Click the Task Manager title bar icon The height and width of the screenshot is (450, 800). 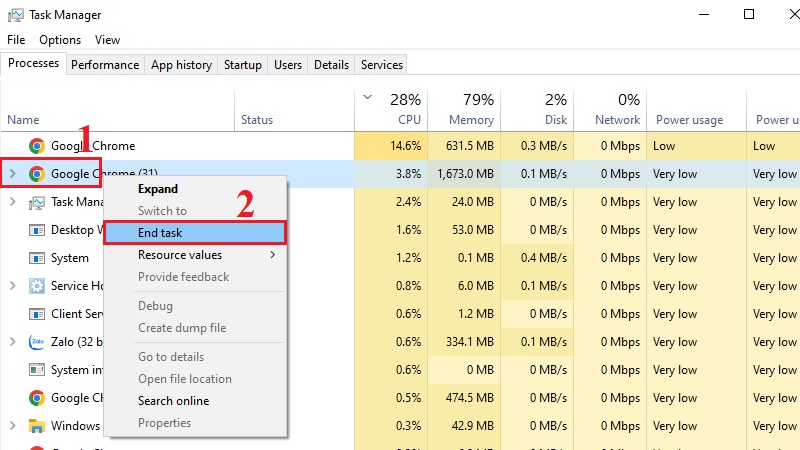pyautogui.click(x=15, y=15)
